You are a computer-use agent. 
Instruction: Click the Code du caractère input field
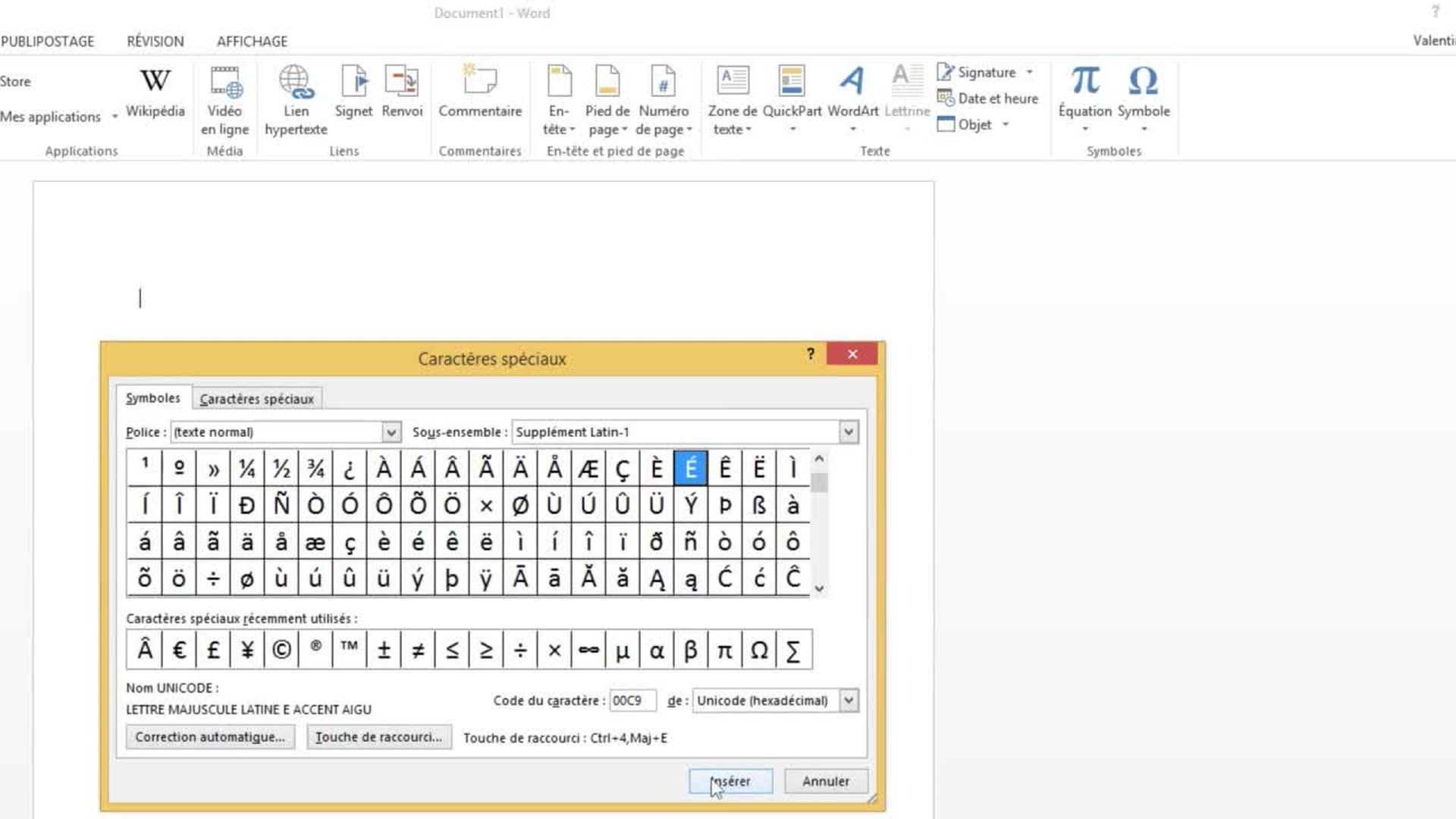click(632, 700)
